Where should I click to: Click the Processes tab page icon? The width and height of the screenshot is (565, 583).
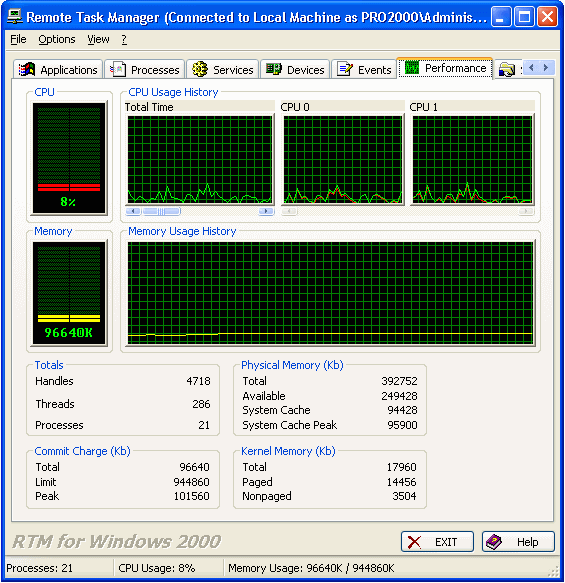tap(118, 70)
